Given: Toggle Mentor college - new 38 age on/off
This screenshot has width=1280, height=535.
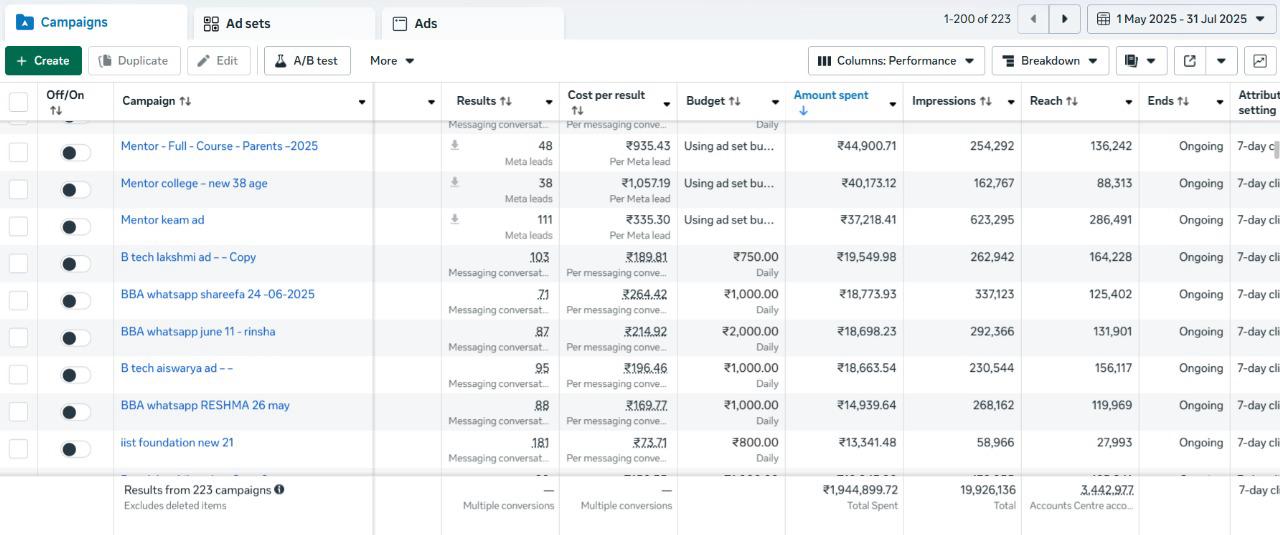Looking at the screenshot, I should coord(75,190).
